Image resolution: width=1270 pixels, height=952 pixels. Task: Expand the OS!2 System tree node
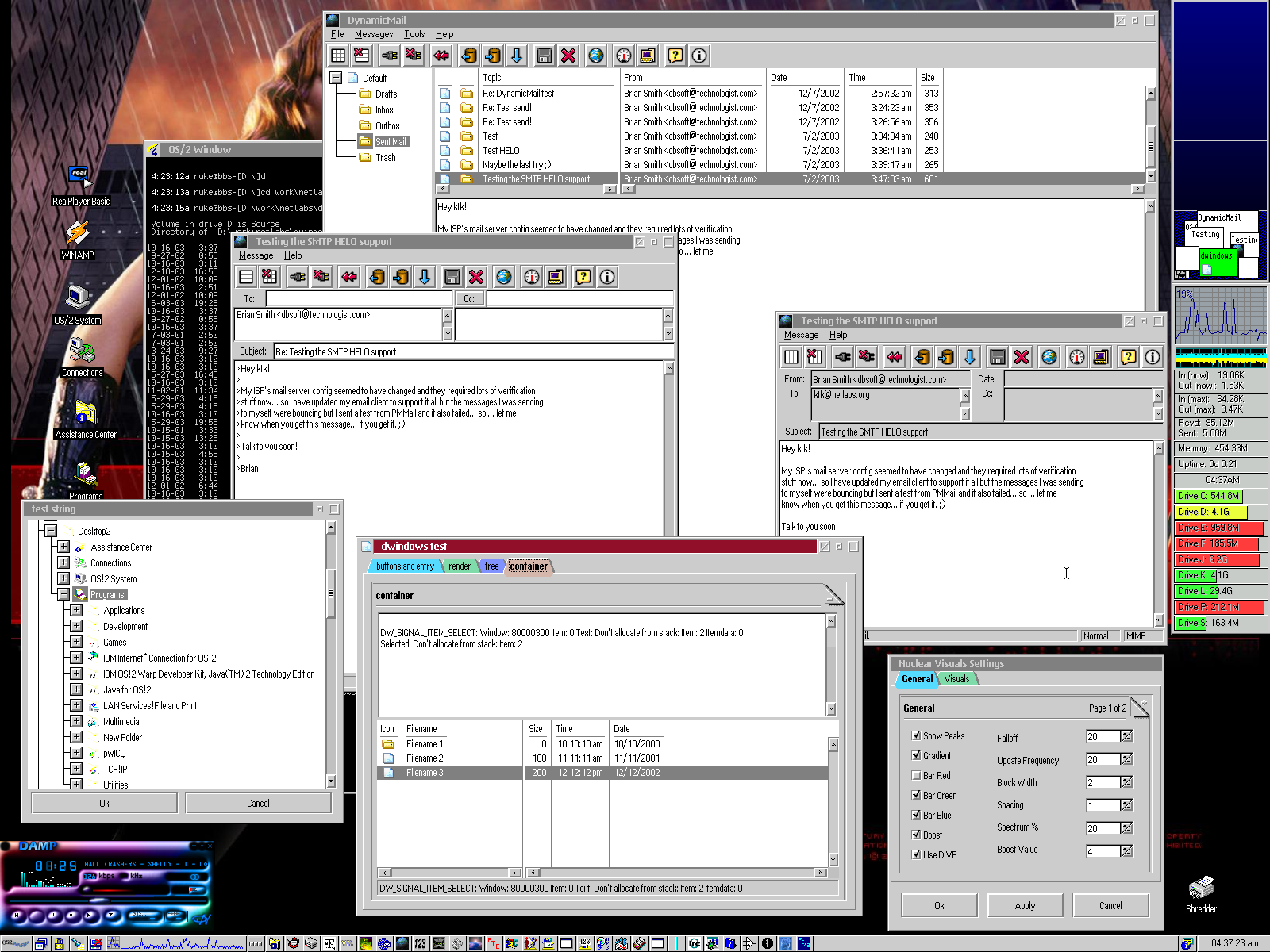pos(63,578)
